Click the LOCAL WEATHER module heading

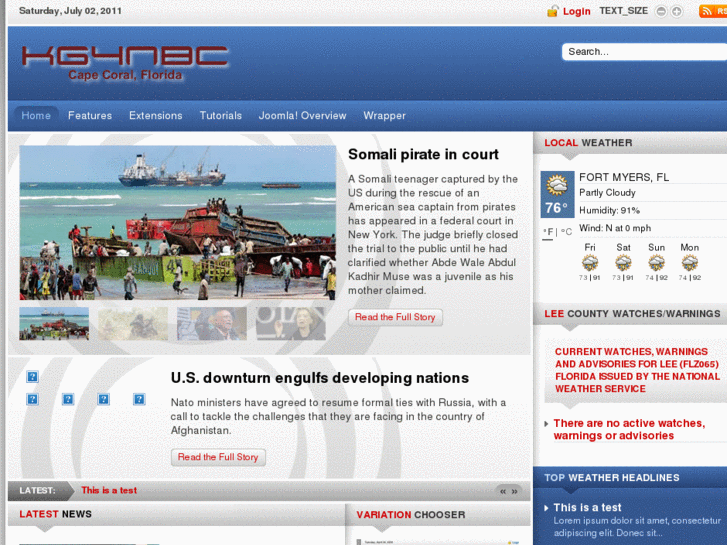coord(588,143)
